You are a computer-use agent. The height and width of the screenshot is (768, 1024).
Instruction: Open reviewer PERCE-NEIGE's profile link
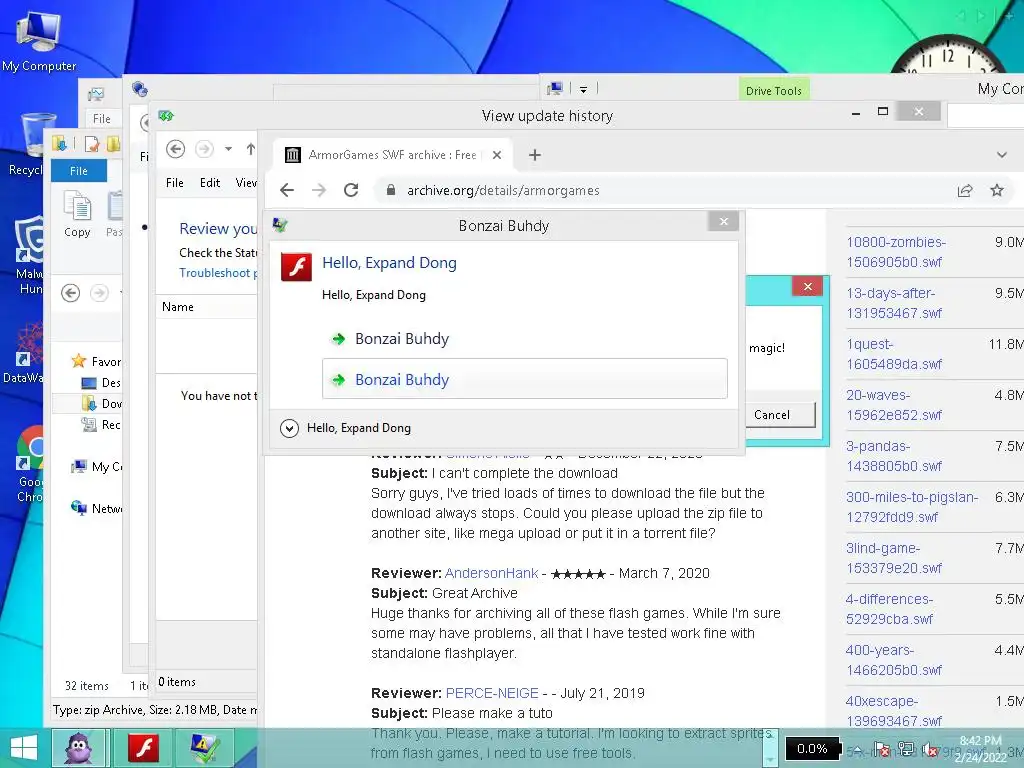pos(492,693)
